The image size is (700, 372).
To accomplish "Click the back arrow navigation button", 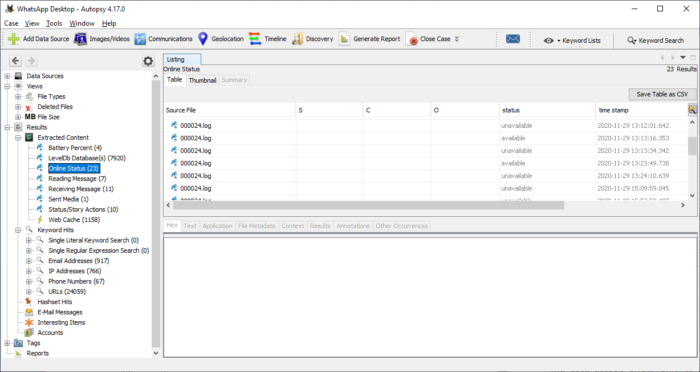I will pyautogui.click(x=15, y=61).
